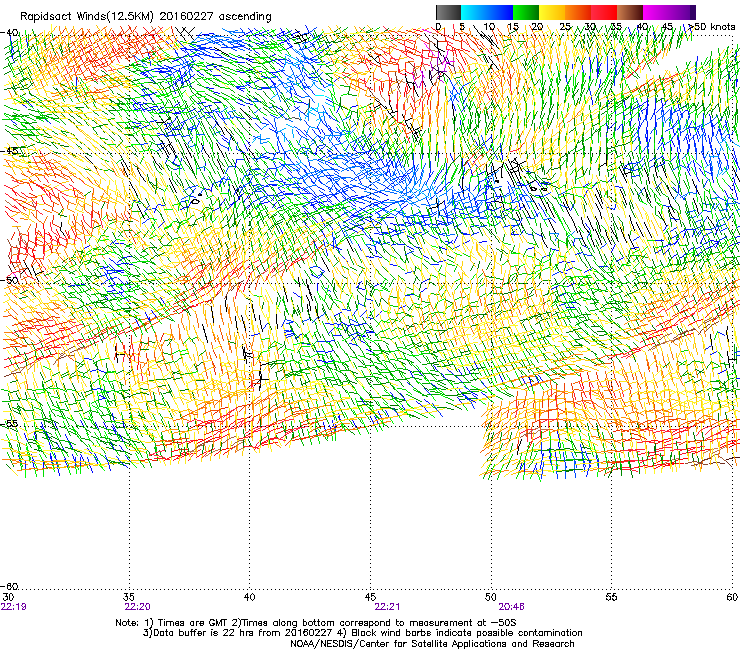Click the longitude label '55'
Screen dimensions: 740x650
(x=611, y=597)
